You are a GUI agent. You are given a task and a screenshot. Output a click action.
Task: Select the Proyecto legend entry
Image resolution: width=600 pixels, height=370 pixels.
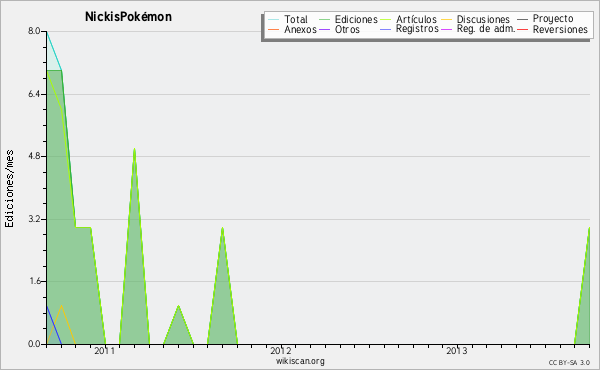pyautogui.click(x=553, y=19)
